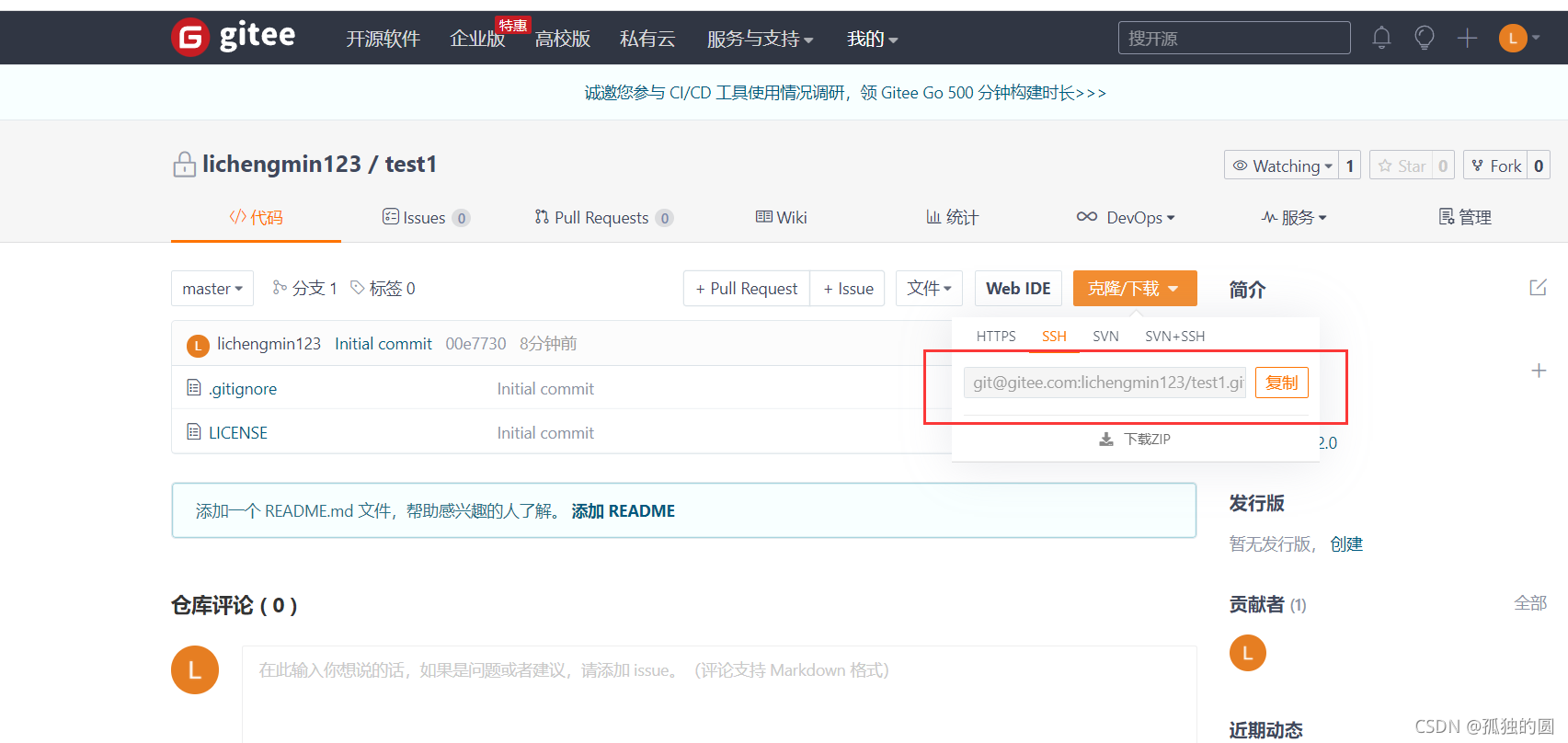Click the private repository lock icon
Screen dimensions: 1568x743
pos(185,165)
